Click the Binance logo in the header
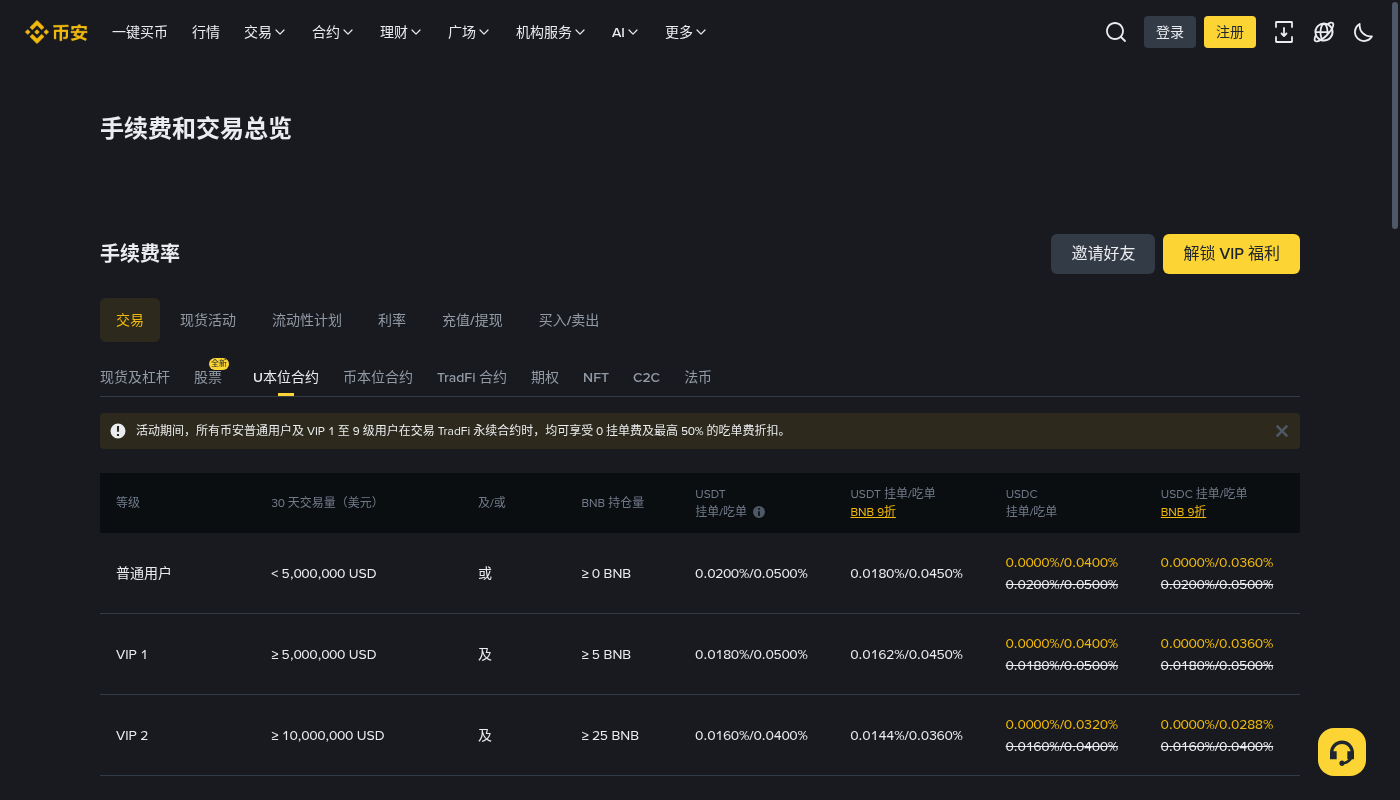The height and width of the screenshot is (800, 1400). 56,32
